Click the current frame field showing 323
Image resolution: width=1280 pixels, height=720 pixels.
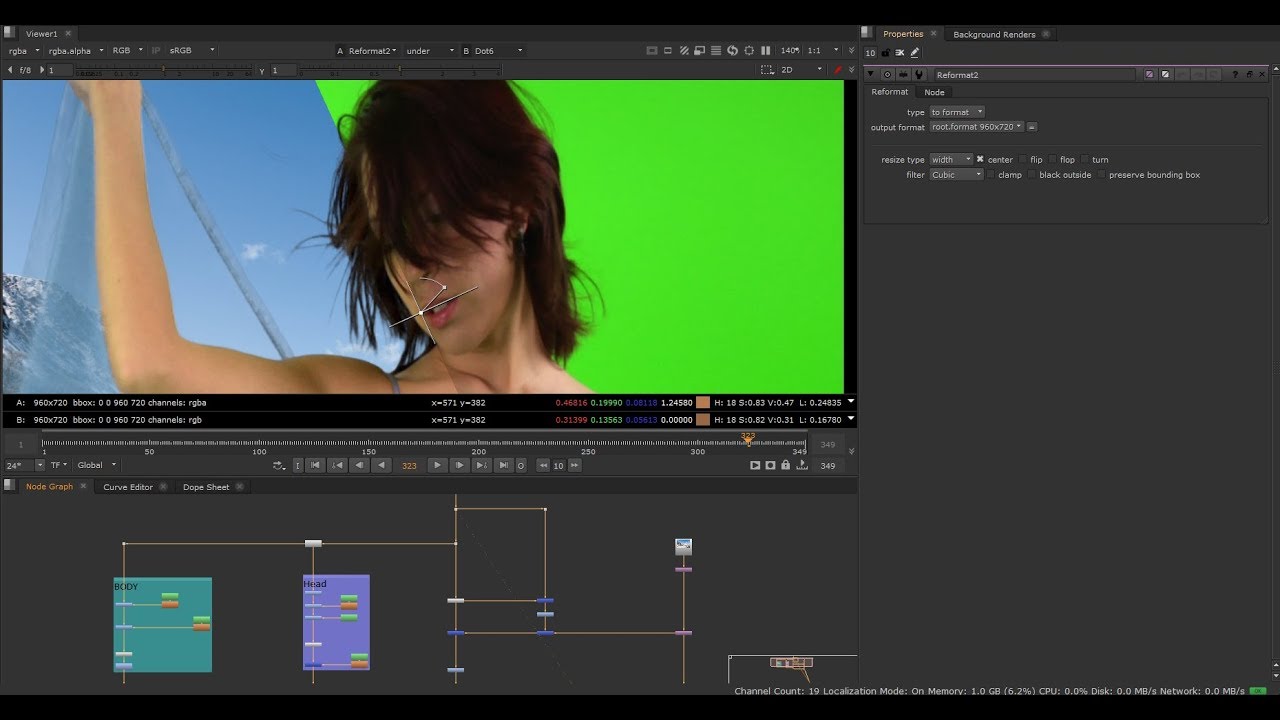(409, 465)
